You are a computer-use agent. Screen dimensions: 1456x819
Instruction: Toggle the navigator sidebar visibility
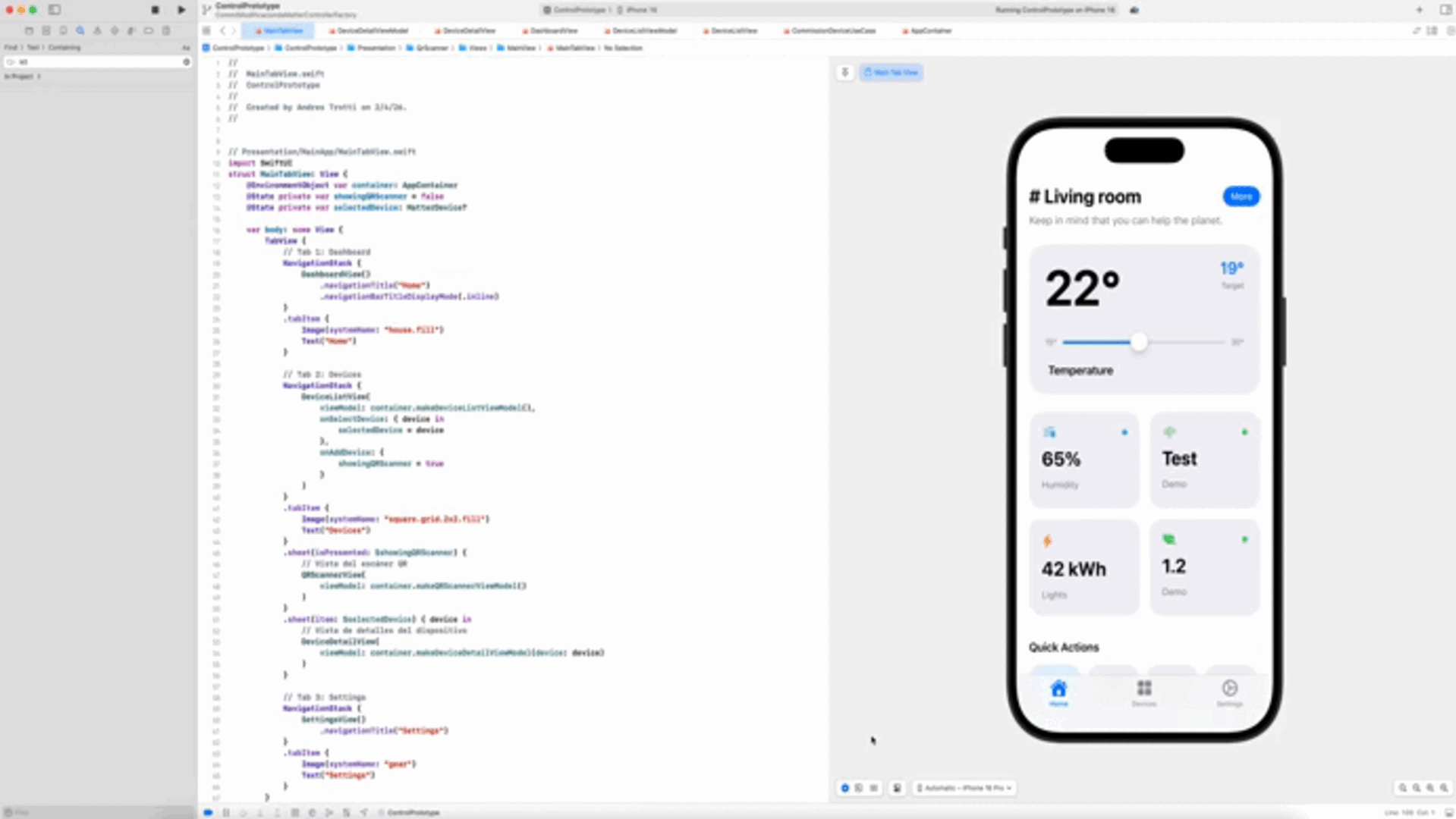coord(55,10)
